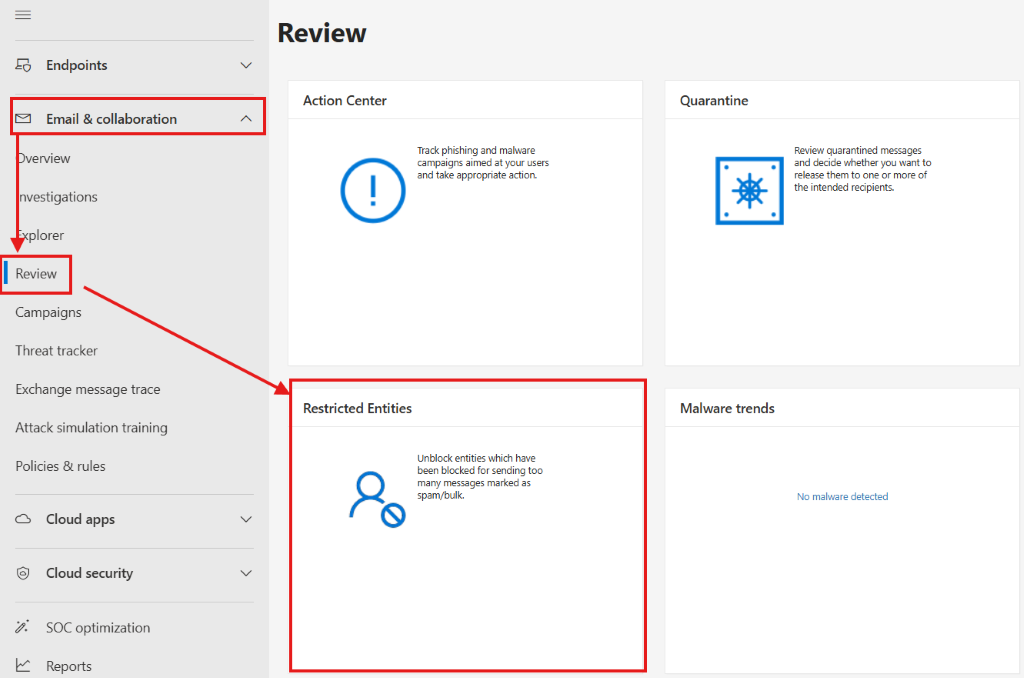Select Review in the sidebar
Viewport: 1024px width, 678px height.
point(36,274)
